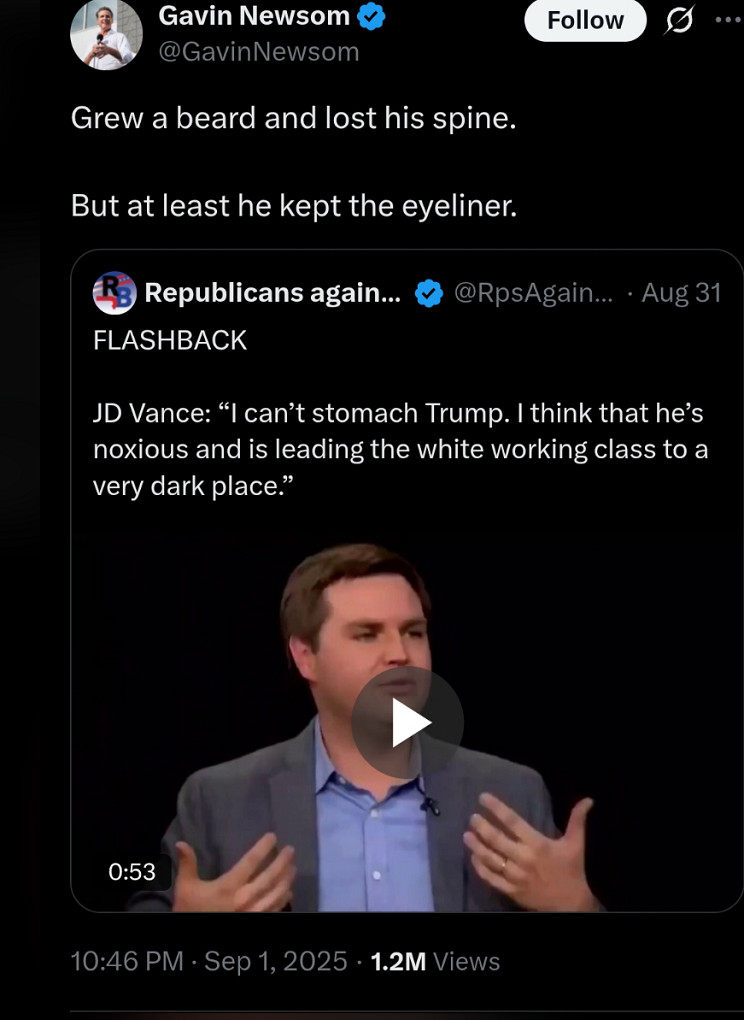This screenshot has height=1020, width=744.
Task: Select the 'Grew a beard' tweet text
Action: coord(293,119)
